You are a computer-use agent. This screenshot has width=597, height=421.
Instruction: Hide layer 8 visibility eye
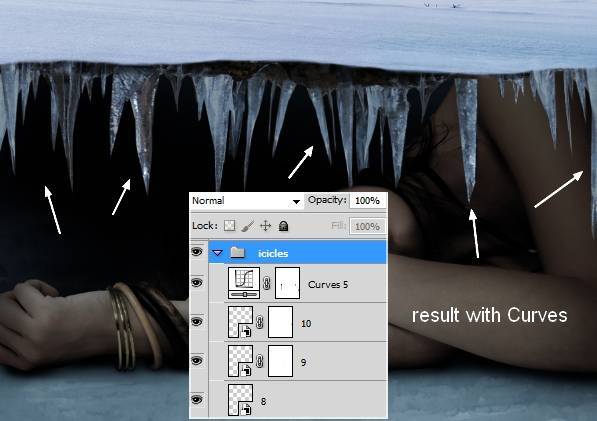(197, 399)
